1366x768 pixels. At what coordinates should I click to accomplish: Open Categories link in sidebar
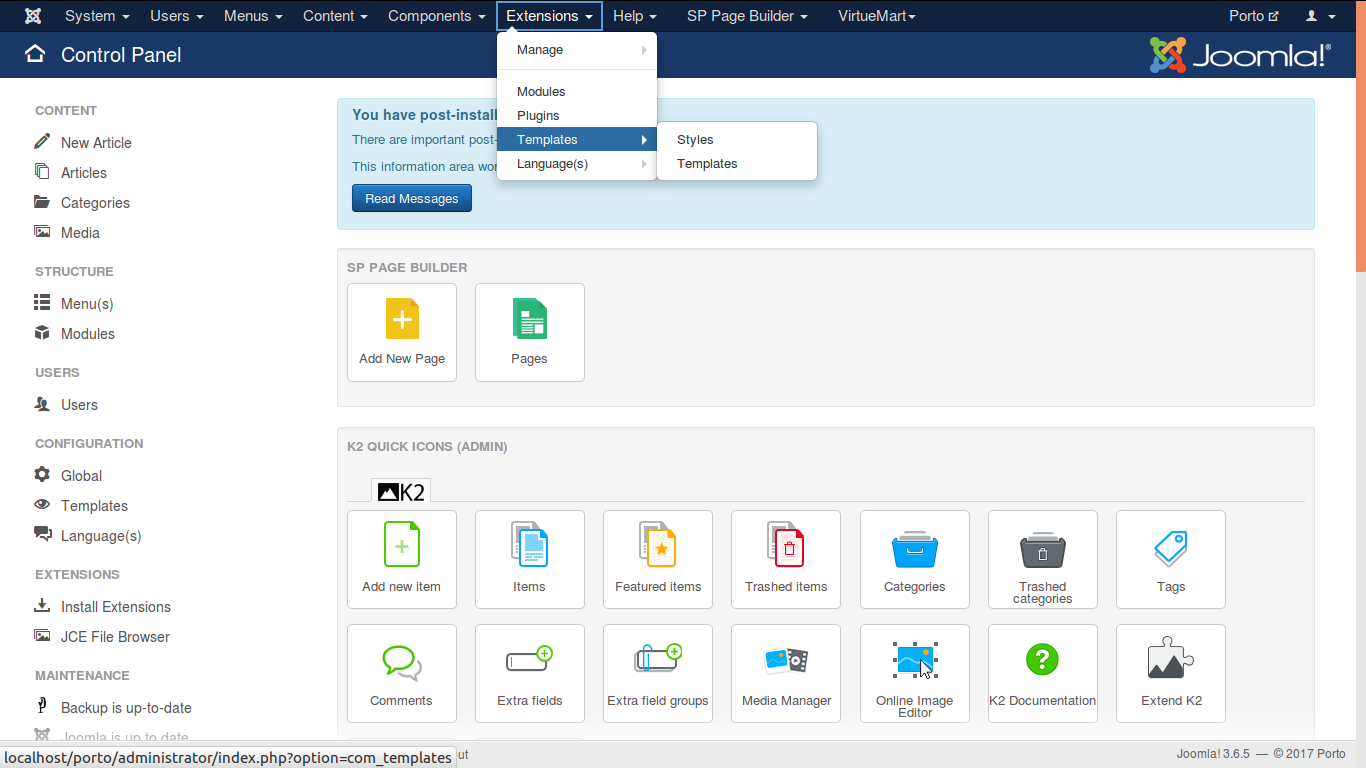[x=95, y=203]
